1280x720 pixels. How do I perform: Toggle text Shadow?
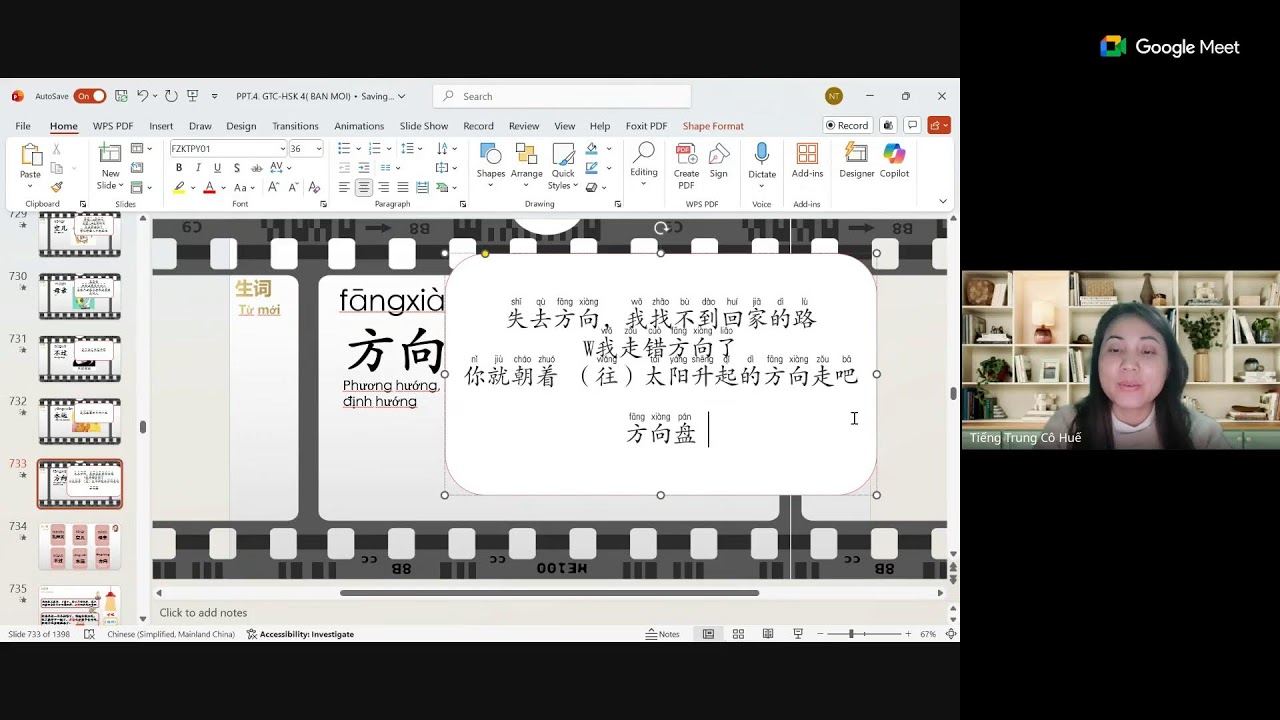(x=236, y=168)
